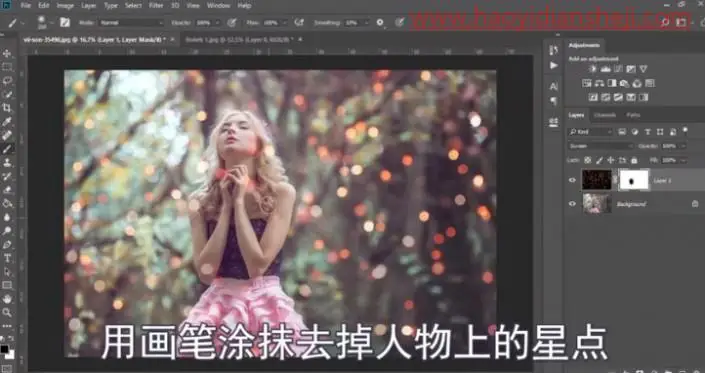This screenshot has height=373, width=705.
Task: Add a Curves adjustment
Action: (x=618, y=69)
